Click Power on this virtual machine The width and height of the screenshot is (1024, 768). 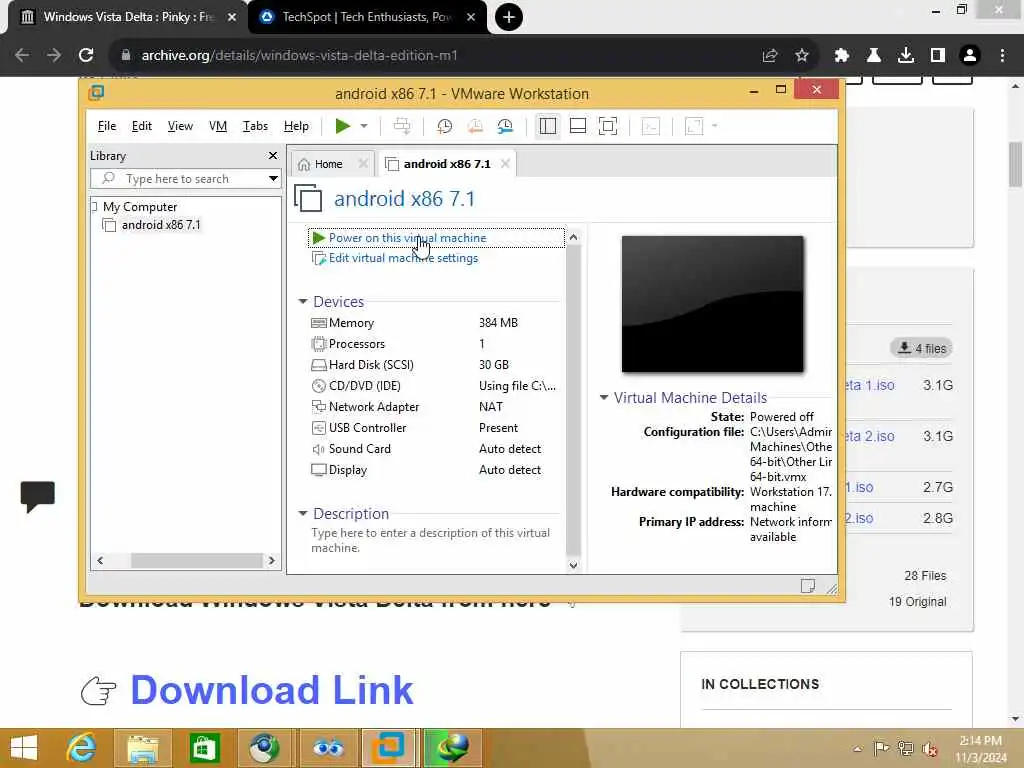(x=407, y=238)
